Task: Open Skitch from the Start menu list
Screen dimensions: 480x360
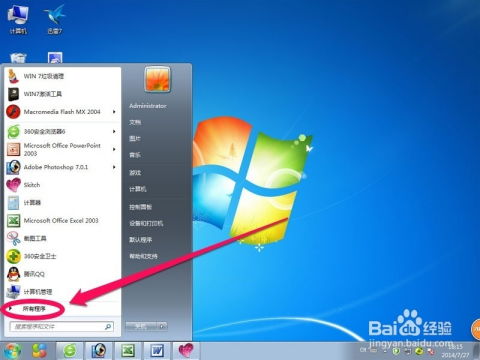Action: (63, 185)
